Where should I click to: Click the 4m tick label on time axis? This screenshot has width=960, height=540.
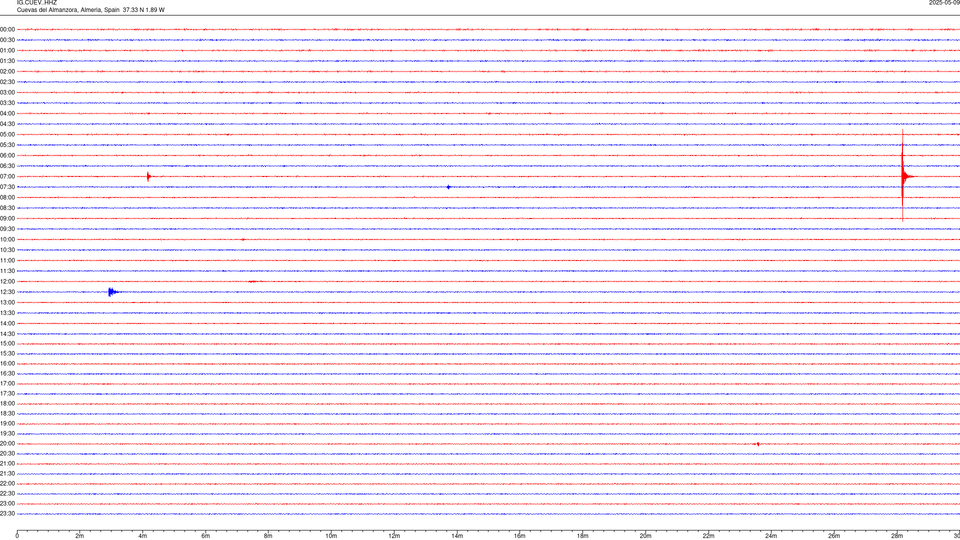pyautogui.click(x=143, y=536)
